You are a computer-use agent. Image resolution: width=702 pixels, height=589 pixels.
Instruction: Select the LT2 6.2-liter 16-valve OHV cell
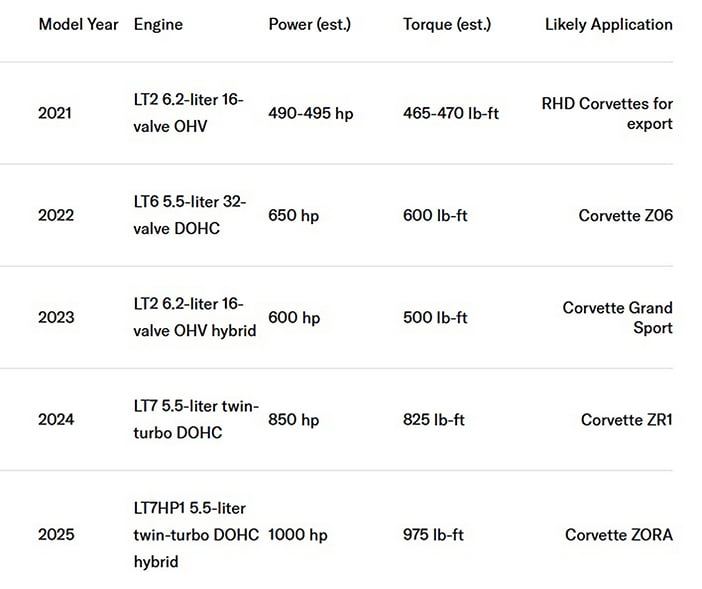pyautogui.click(x=188, y=113)
